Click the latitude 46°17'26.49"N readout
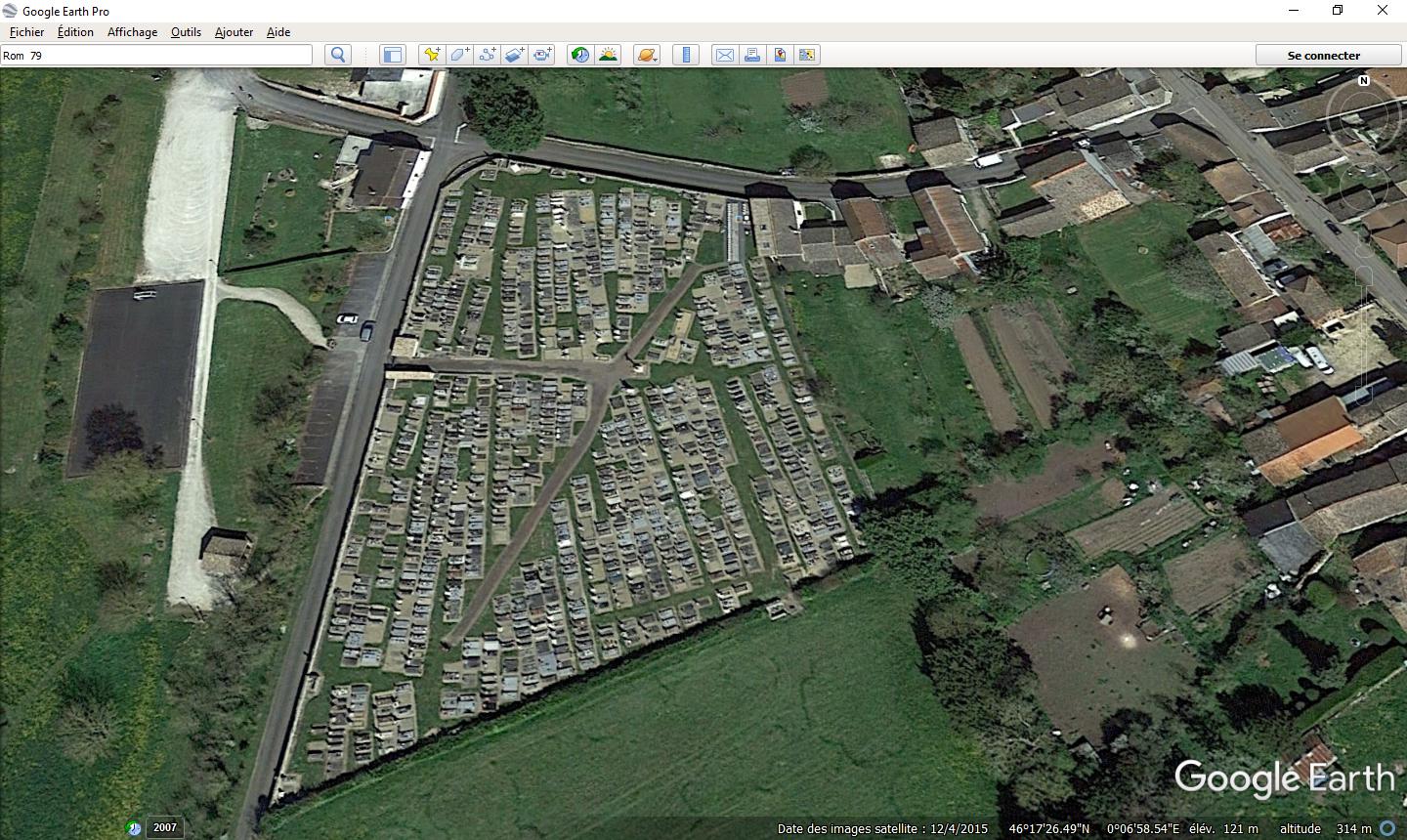Image resolution: width=1407 pixels, height=840 pixels. coord(1048,828)
